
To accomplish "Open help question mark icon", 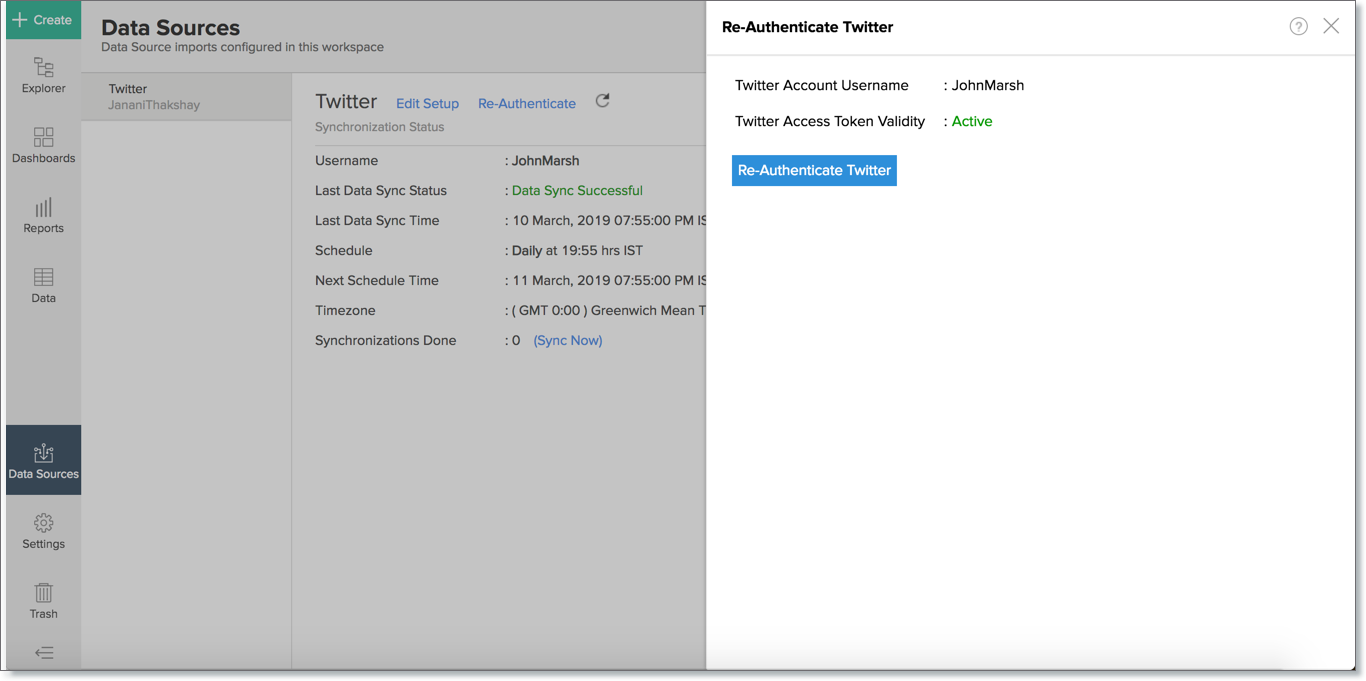I will coord(1298,27).
